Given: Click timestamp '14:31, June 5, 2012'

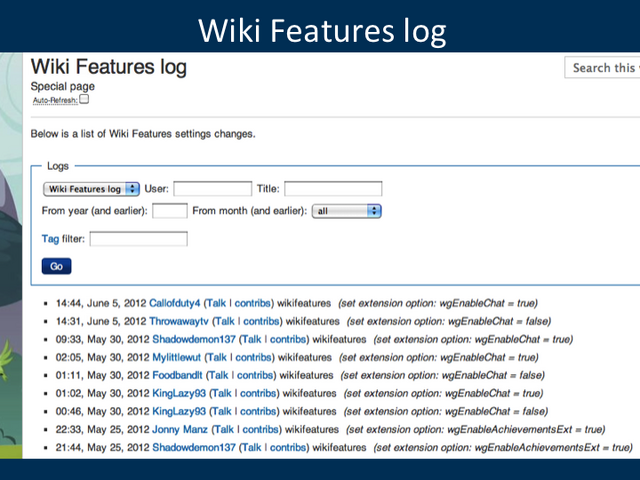Looking at the screenshot, I should point(101,321).
